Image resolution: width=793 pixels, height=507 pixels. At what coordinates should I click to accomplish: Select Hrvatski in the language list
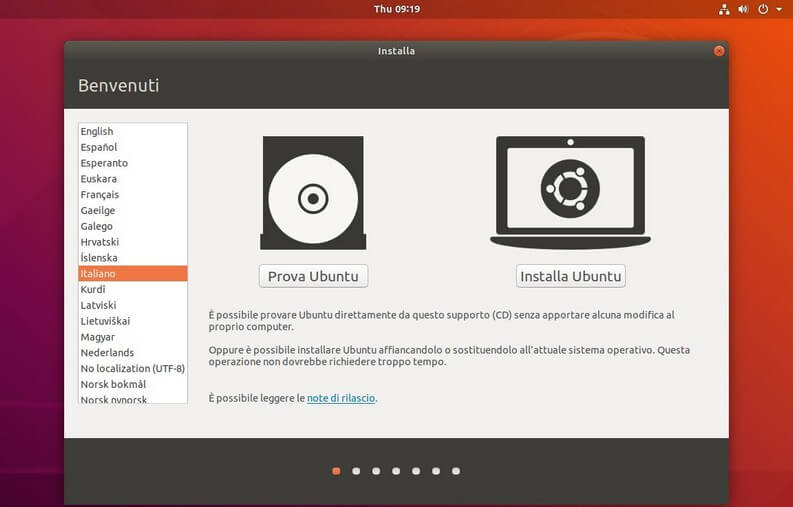(133, 242)
